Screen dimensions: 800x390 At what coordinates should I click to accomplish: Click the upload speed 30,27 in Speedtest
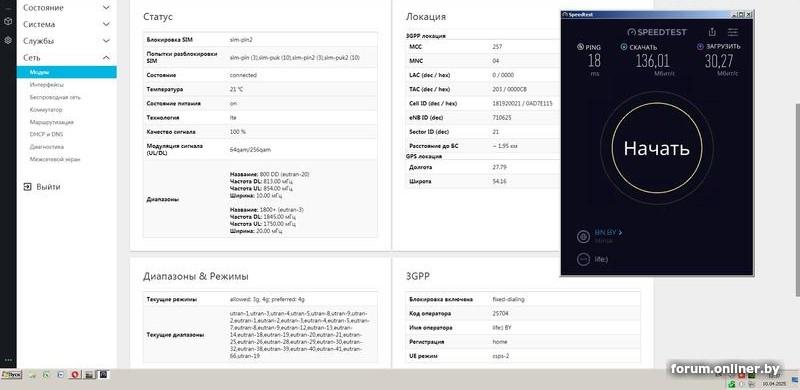[719, 61]
